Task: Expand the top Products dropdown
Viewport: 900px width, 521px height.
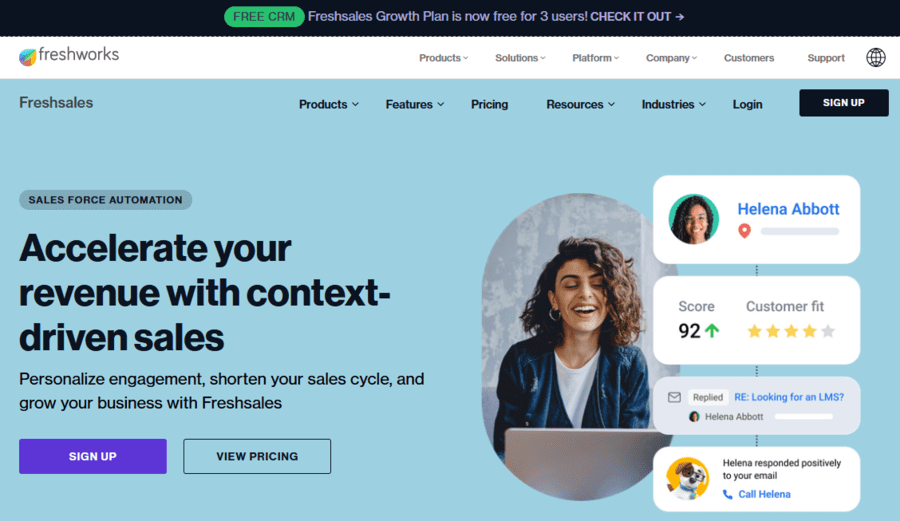Action: pos(443,58)
